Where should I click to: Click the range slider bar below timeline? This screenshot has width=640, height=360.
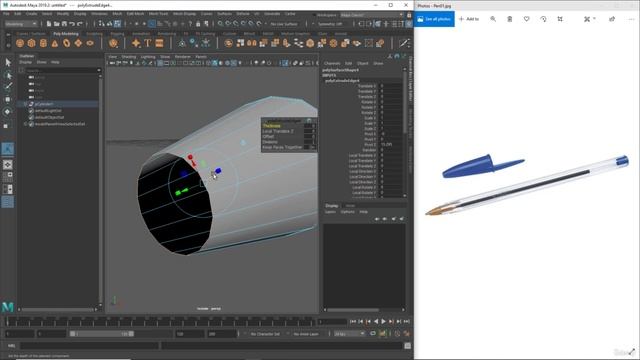102,334
